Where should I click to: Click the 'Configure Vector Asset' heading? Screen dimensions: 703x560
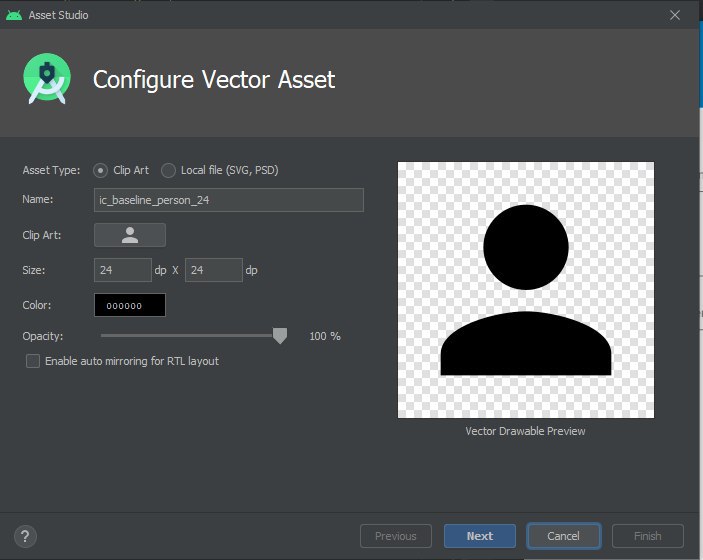coord(214,80)
